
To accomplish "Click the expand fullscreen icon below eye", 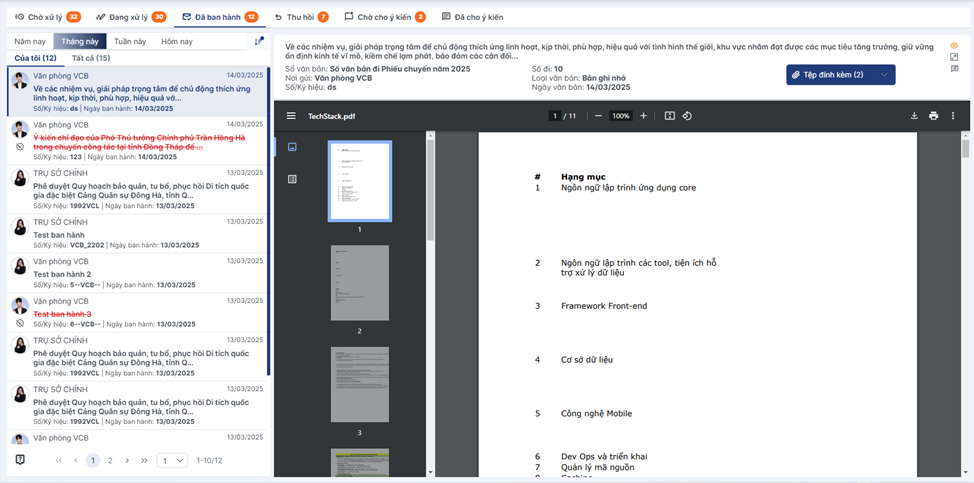I will click(954, 57).
